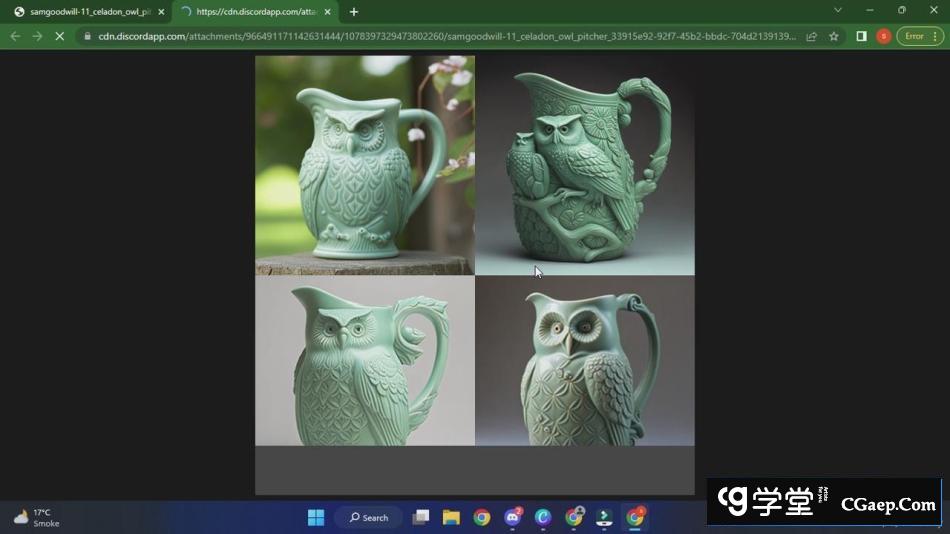Stop loading the page
Screen dimensions: 950x534
point(59,36)
